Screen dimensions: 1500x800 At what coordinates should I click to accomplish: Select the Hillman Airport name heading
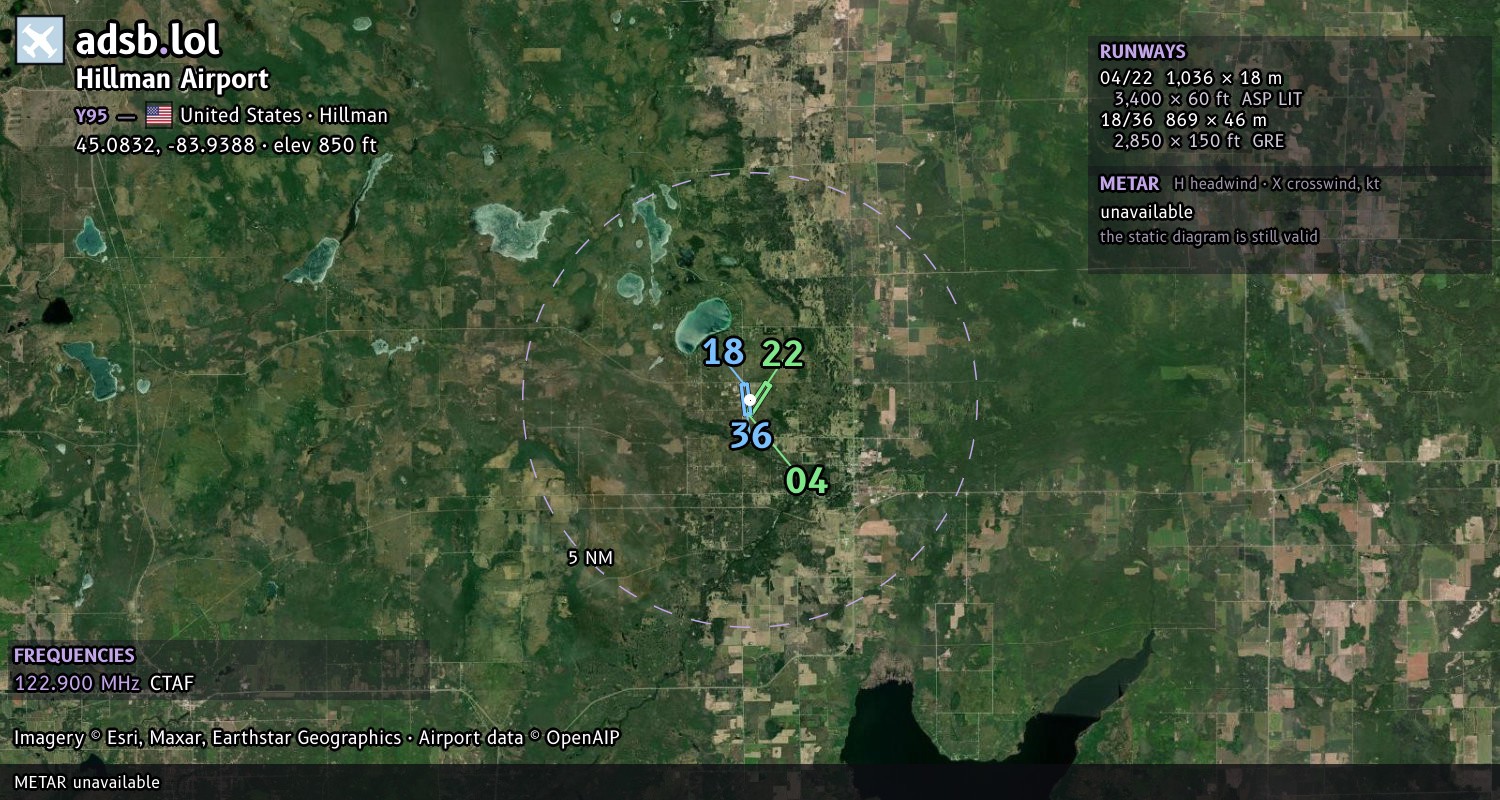[x=172, y=79]
